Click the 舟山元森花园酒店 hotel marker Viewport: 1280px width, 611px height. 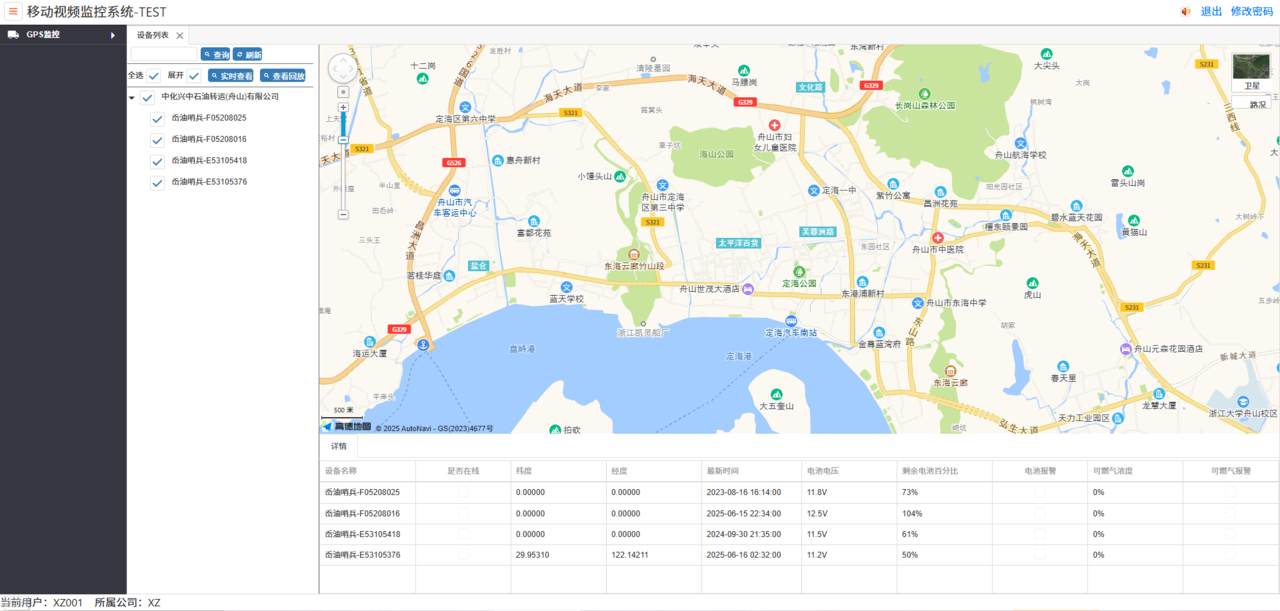[1125, 349]
